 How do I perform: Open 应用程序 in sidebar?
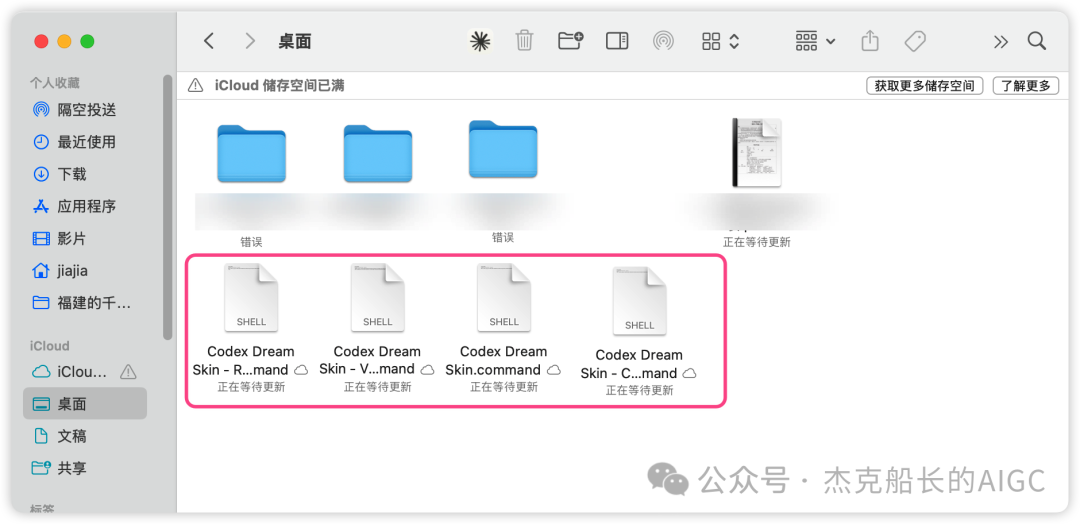tap(87, 206)
